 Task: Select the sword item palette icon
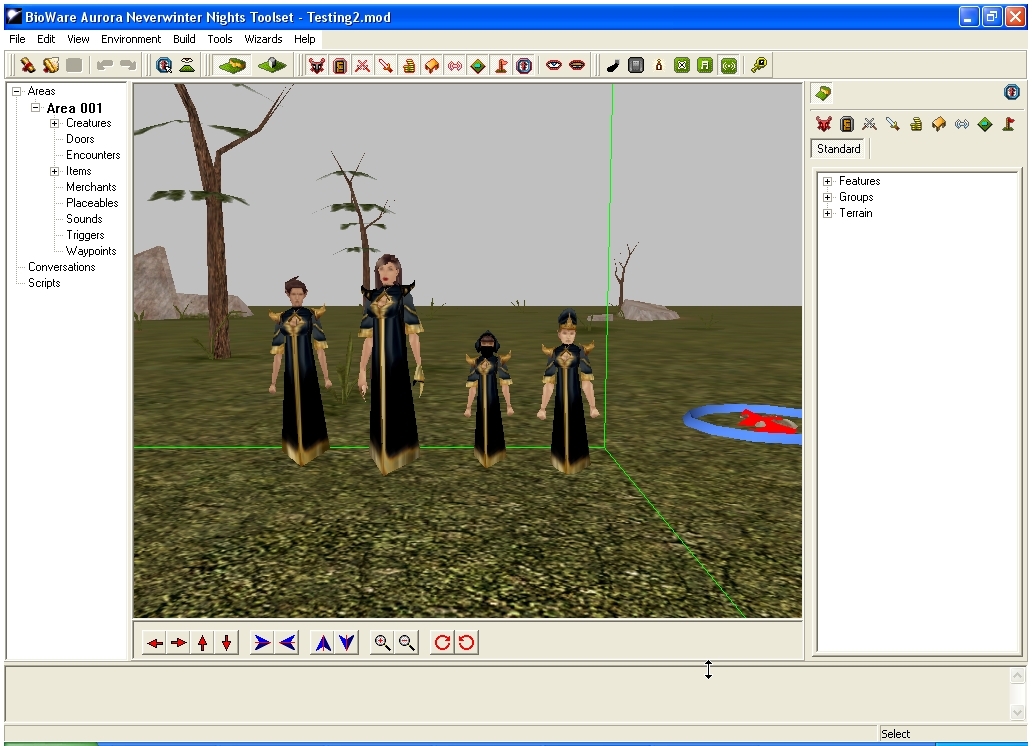[893, 124]
